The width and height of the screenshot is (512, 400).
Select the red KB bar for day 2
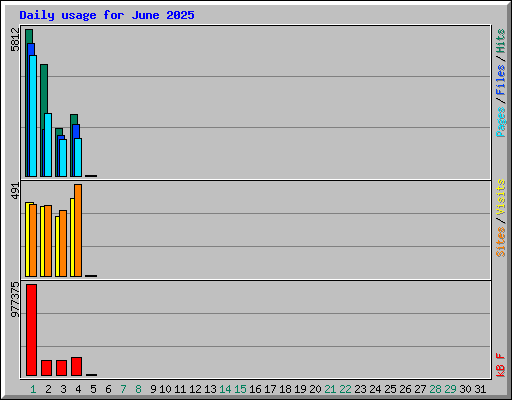(47, 368)
